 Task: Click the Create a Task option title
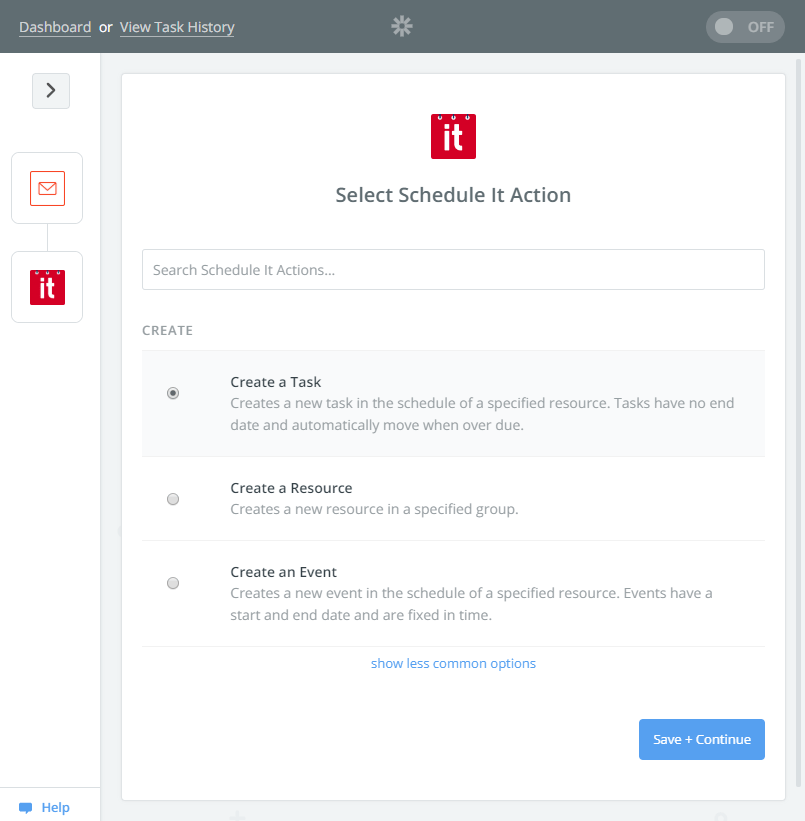275,382
